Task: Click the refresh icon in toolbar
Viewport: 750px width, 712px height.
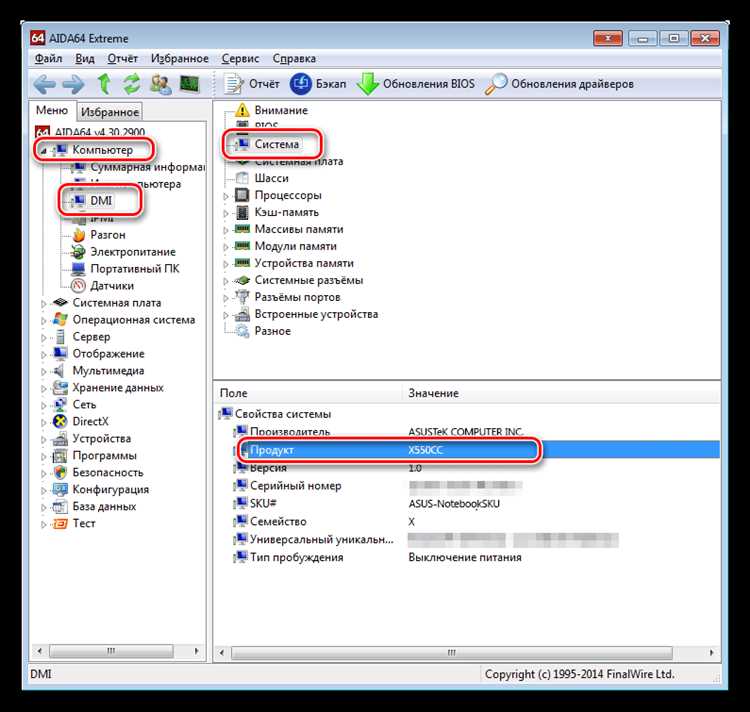Action: point(131,84)
